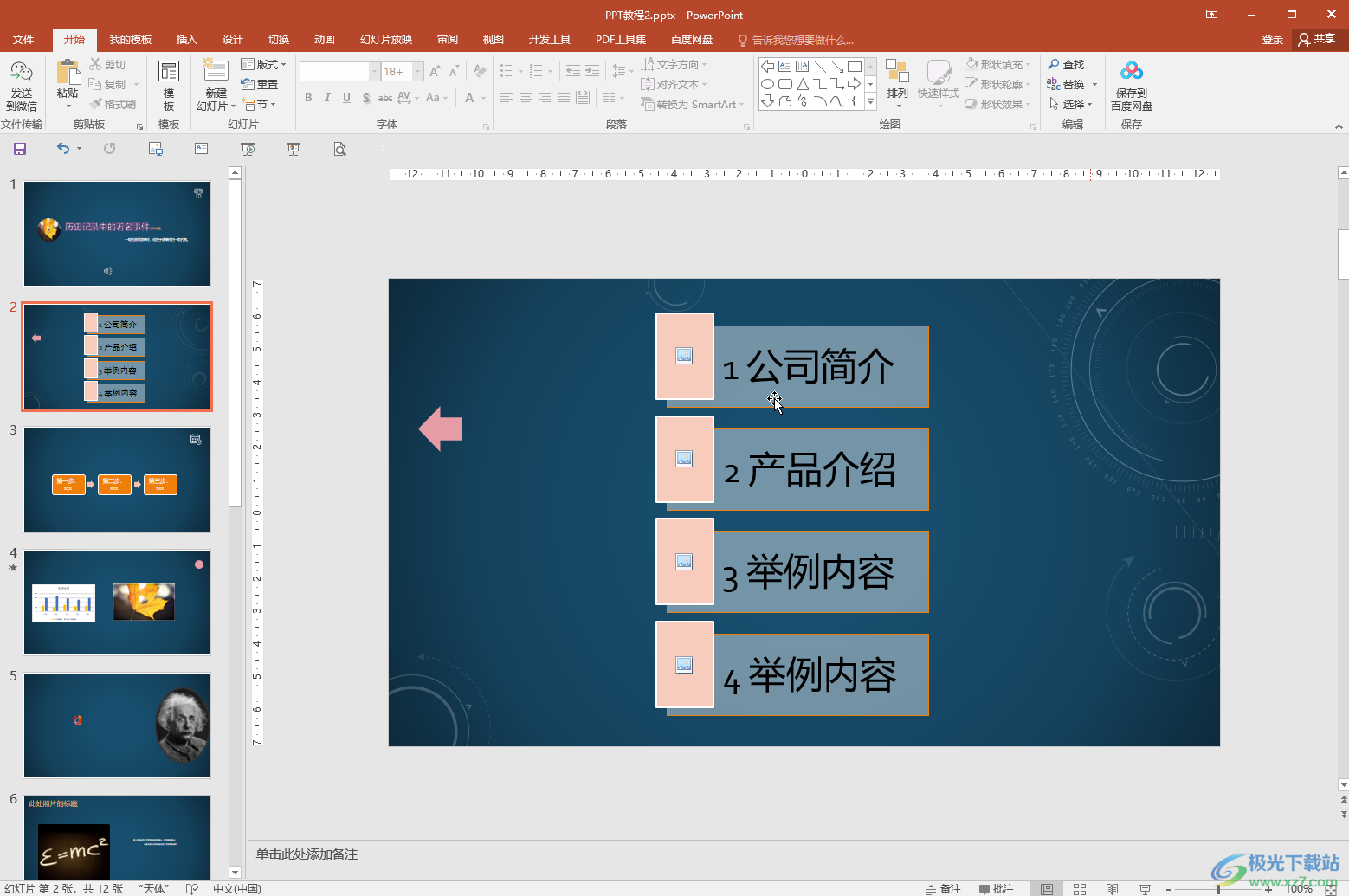Viewport: 1349px width, 896px height.
Task: Switch to 幻灯片放映 Slide Show tab
Action: pos(386,40)
